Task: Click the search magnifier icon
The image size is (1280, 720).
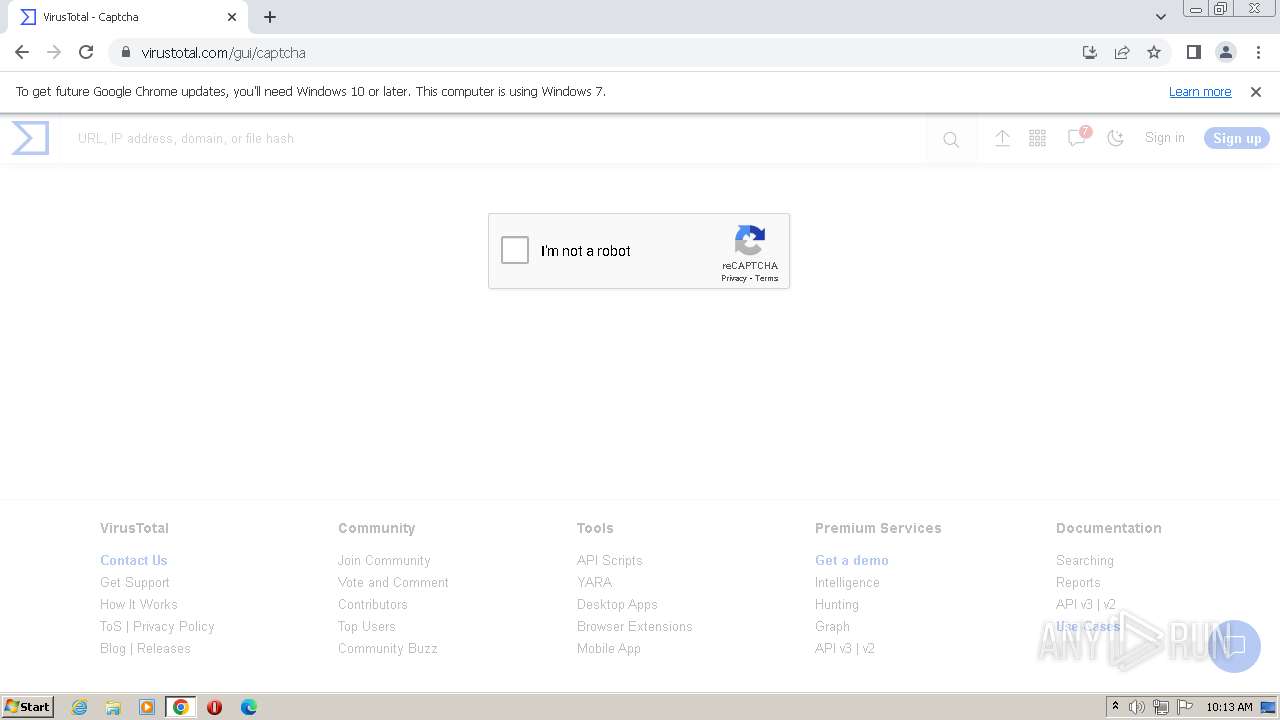Action: 951,140
